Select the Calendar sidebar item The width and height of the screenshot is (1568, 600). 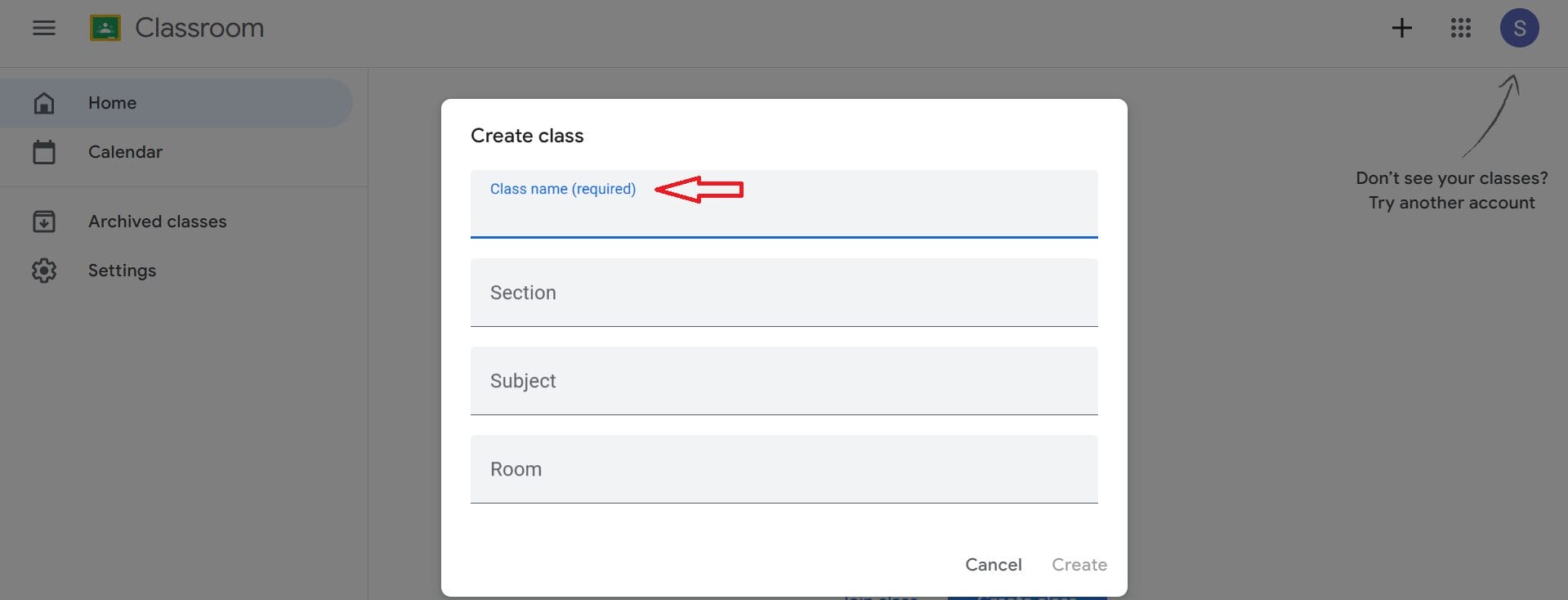pos(125,151)
